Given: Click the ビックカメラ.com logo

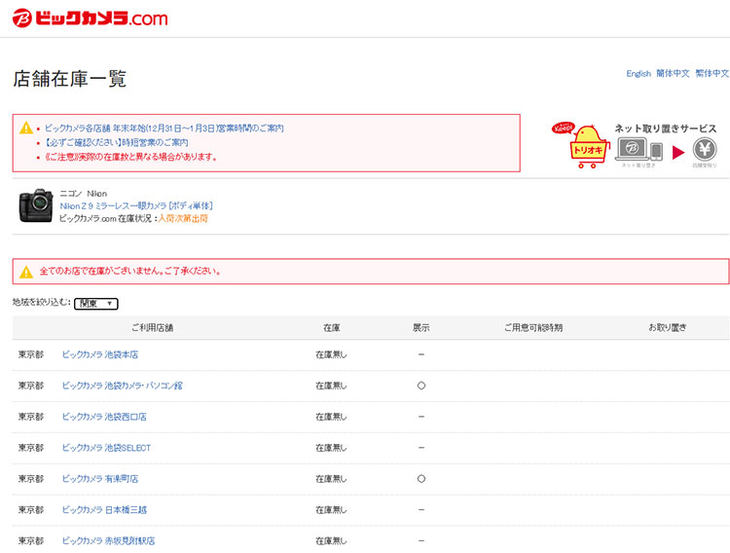Looking at the screenshot, I should tap(90, 18).
